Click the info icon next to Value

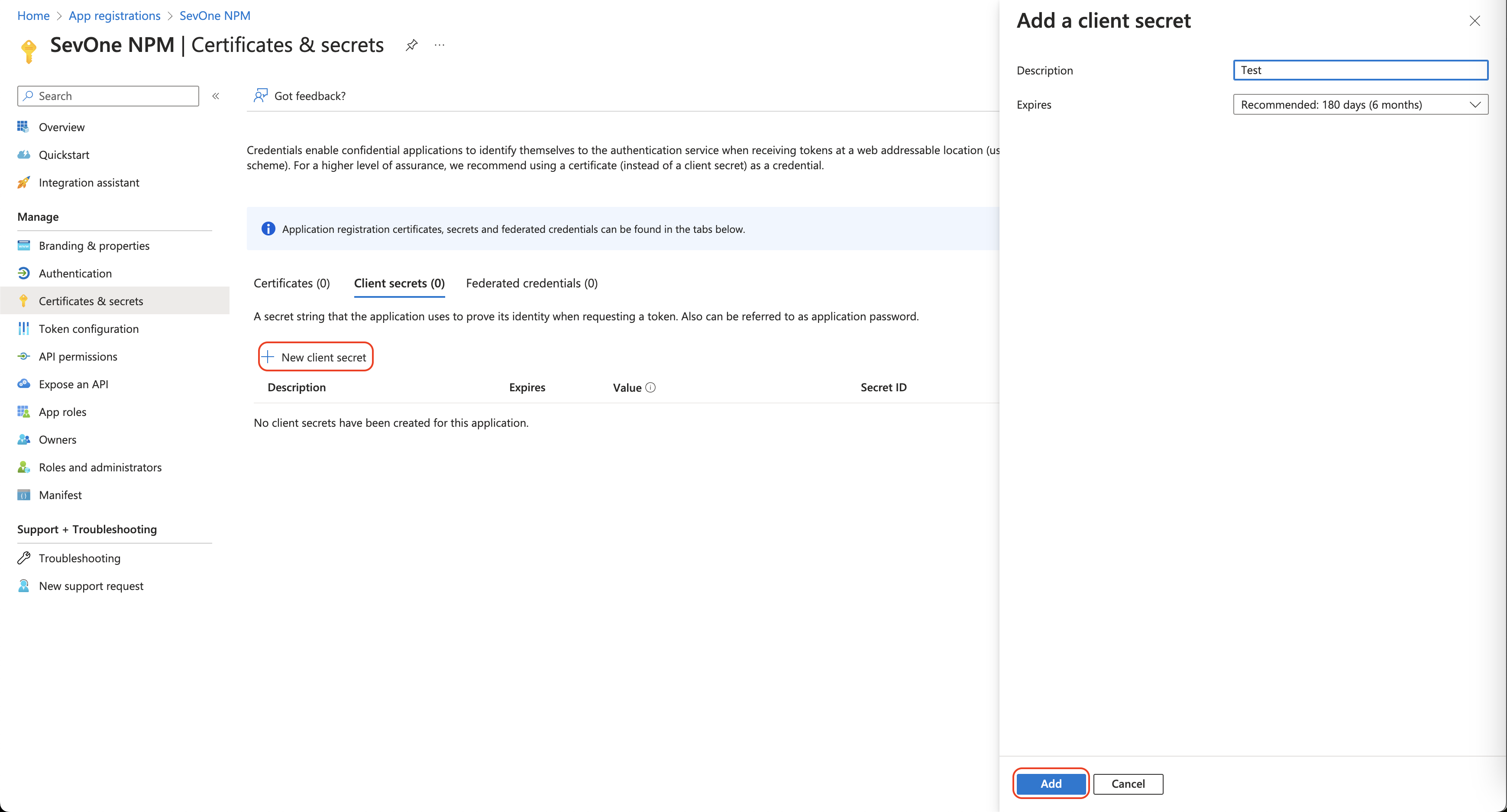coord(650,387)
